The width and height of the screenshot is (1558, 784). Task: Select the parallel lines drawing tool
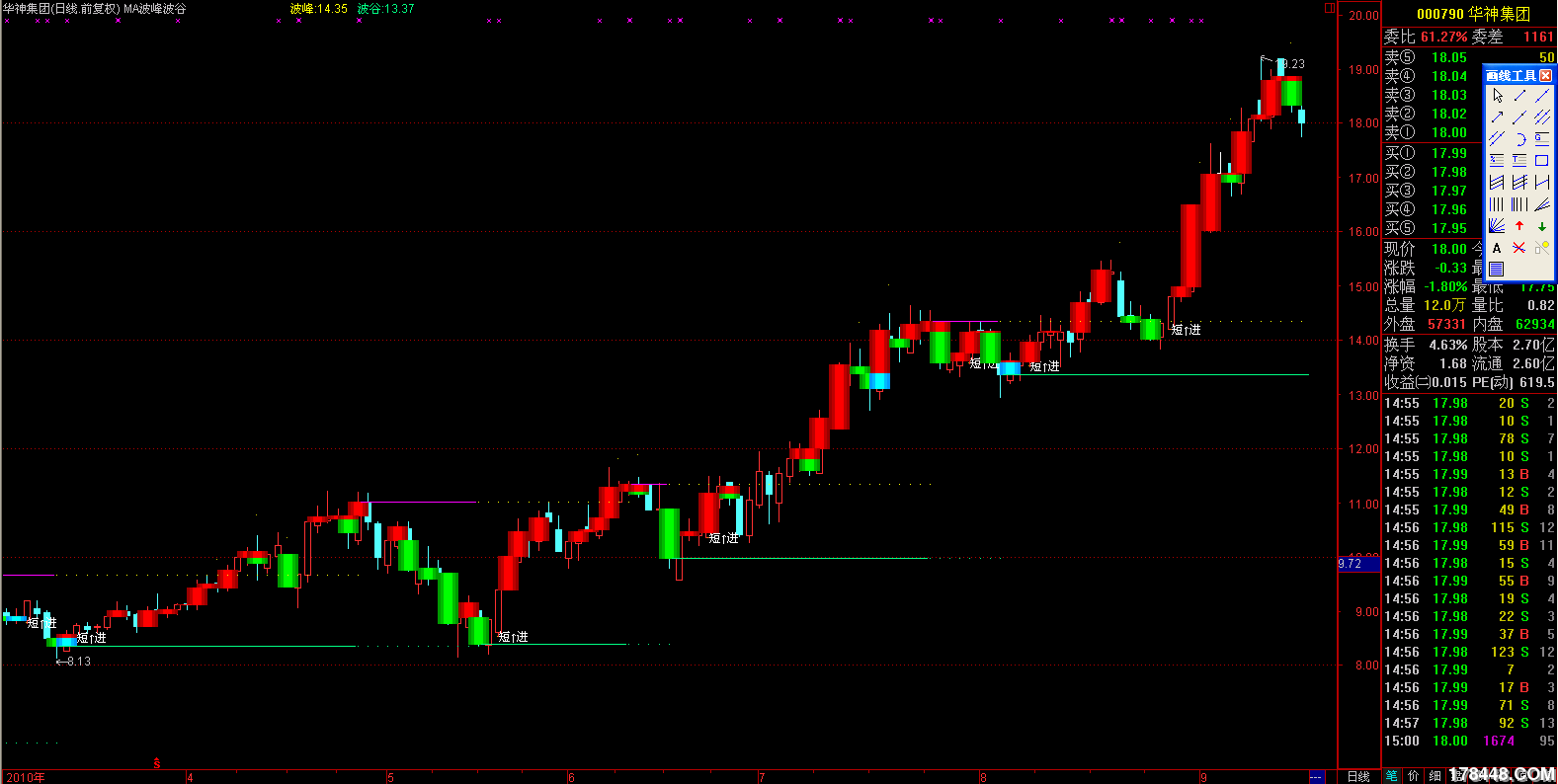coord(1542,118)
